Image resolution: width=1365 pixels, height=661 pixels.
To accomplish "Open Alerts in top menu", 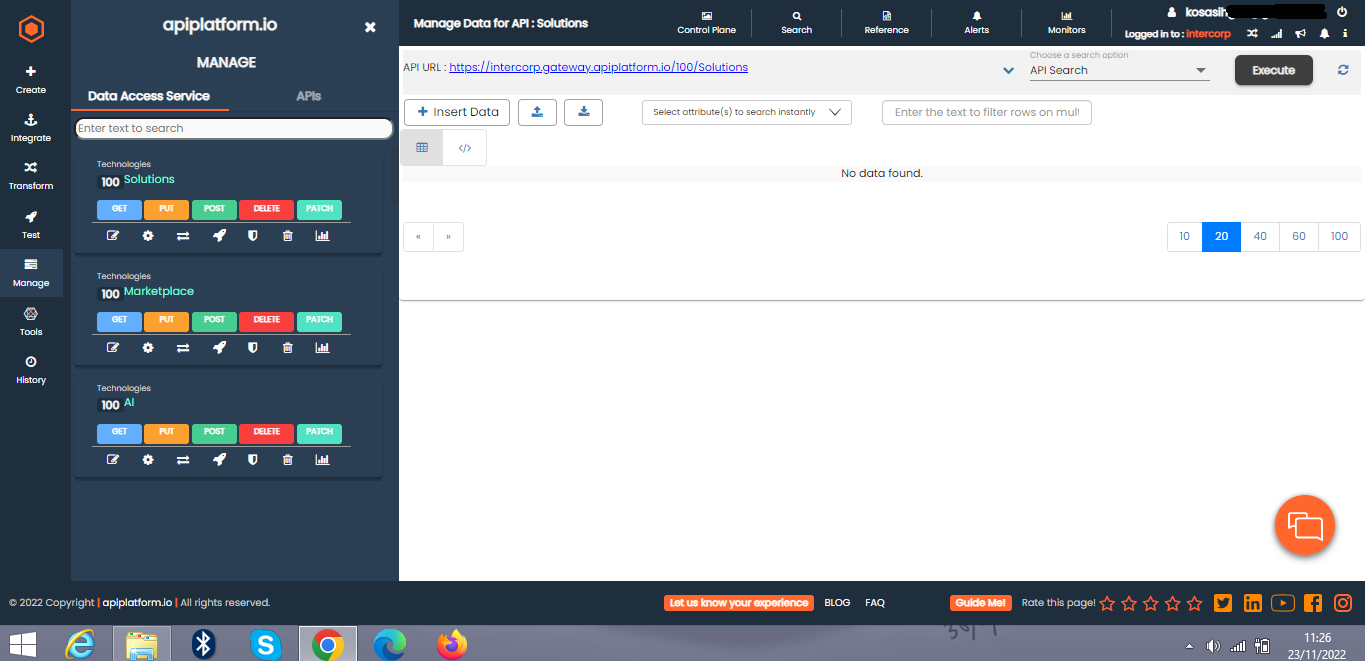I will (x=977, y=22).
